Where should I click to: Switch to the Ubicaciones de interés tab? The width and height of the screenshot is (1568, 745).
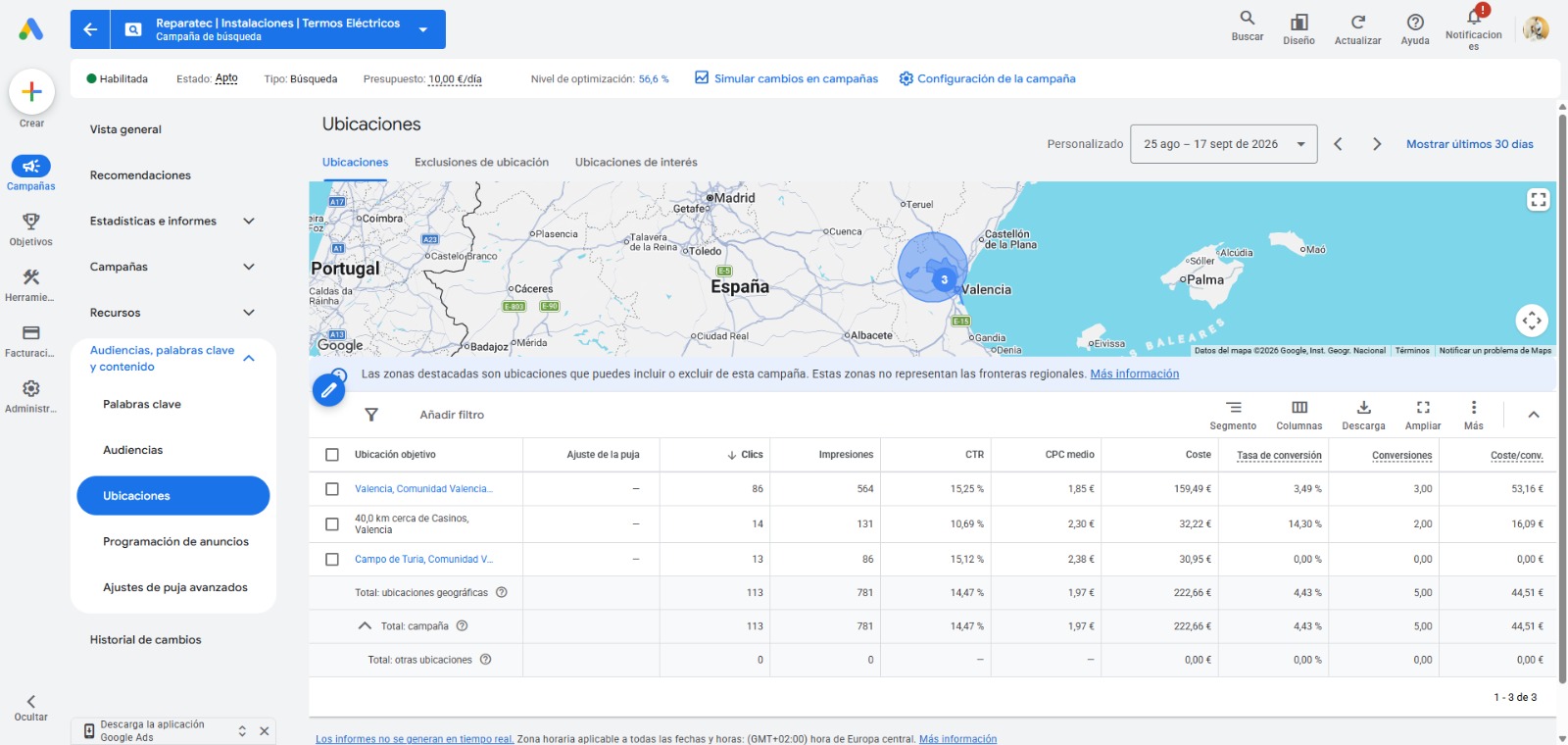[636, 163]
